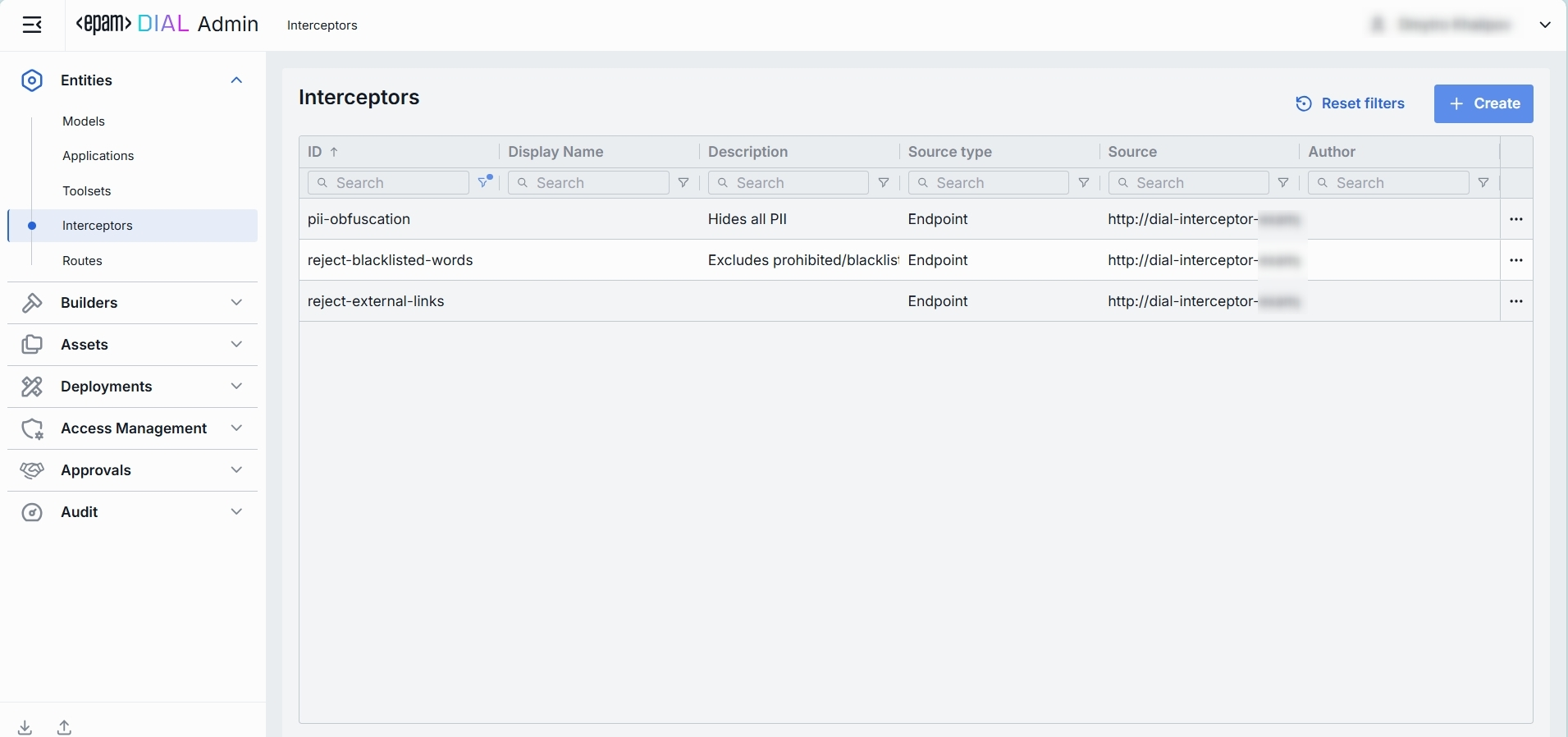The height and width of the screenshot is (737, 1568).
Task: Open the Author column filter icon
Action: (x=1483, y=183)
